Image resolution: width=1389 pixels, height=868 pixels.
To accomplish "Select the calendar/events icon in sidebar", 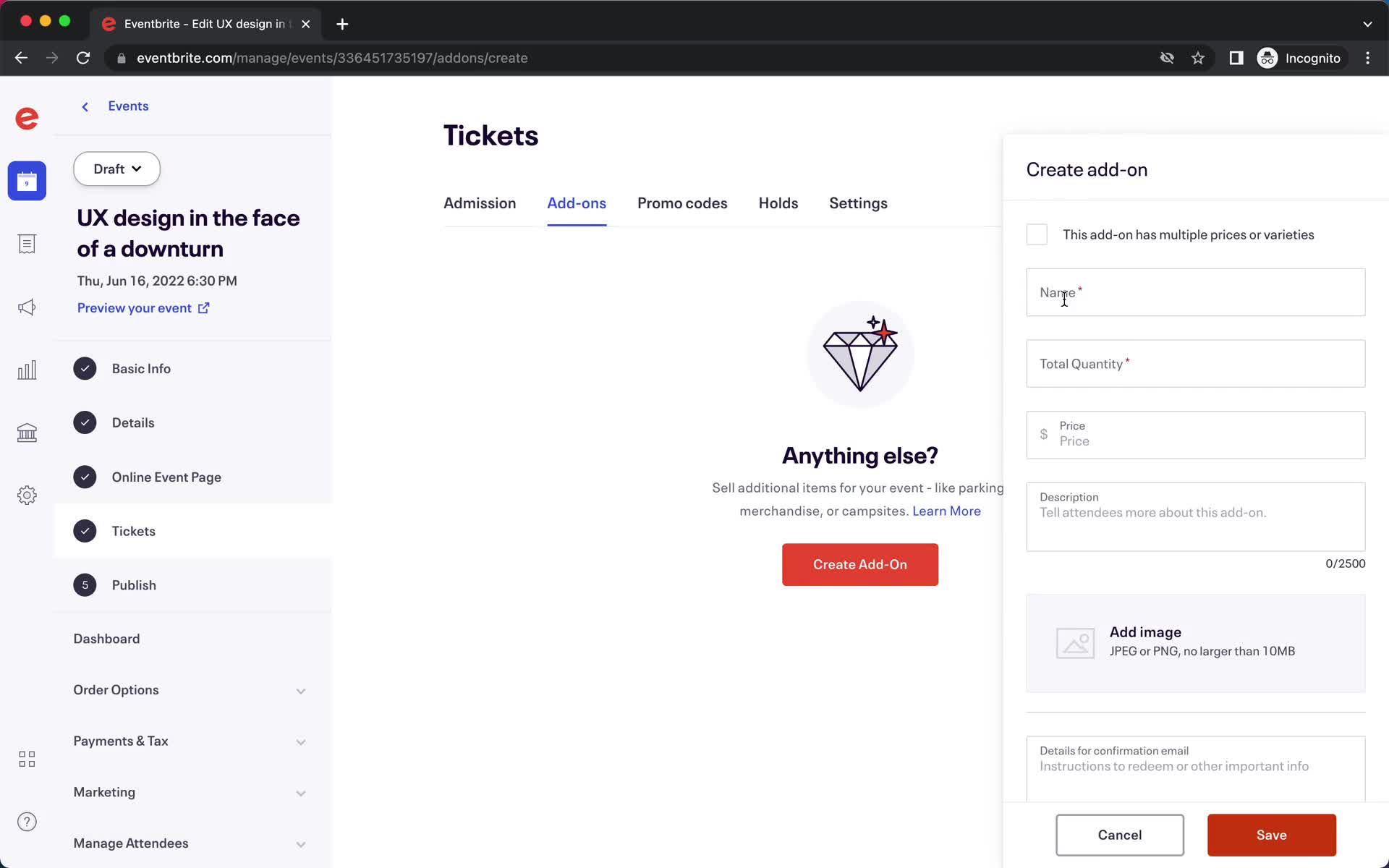I will click(27, 181).
